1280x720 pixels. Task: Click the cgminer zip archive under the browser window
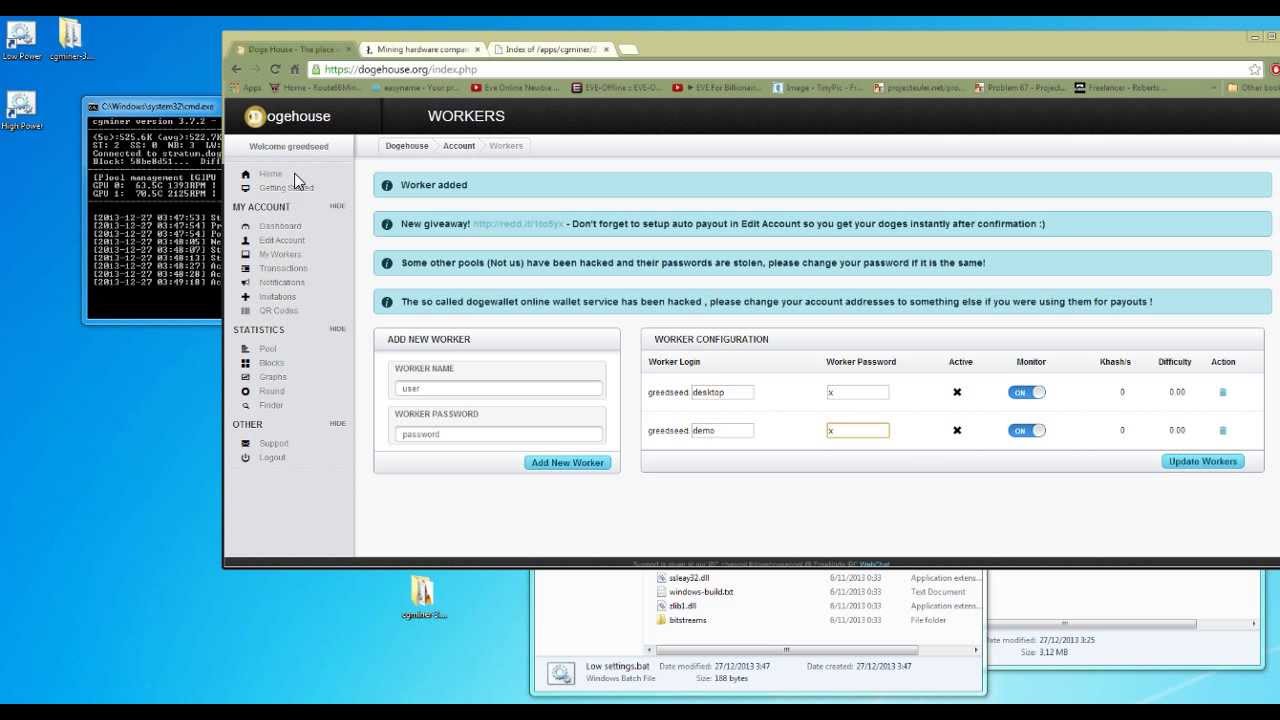(x=423, y=597)
